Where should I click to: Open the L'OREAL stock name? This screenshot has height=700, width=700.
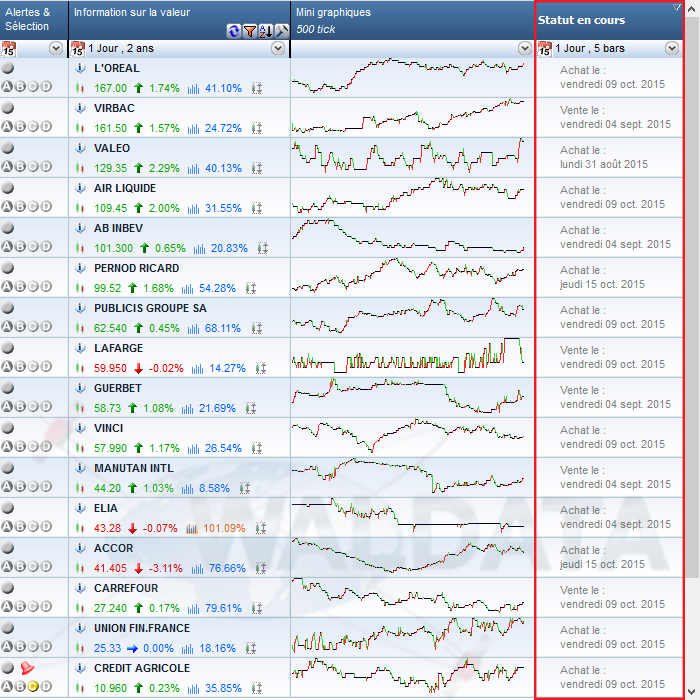pos(117,68)
